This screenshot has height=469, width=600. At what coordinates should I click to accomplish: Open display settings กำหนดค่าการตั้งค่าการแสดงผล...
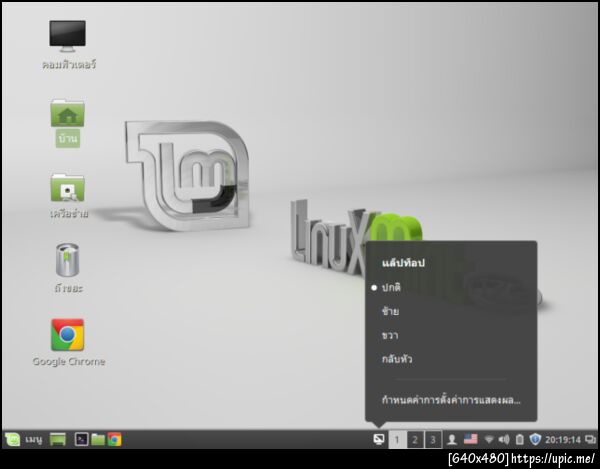point(451,401)
